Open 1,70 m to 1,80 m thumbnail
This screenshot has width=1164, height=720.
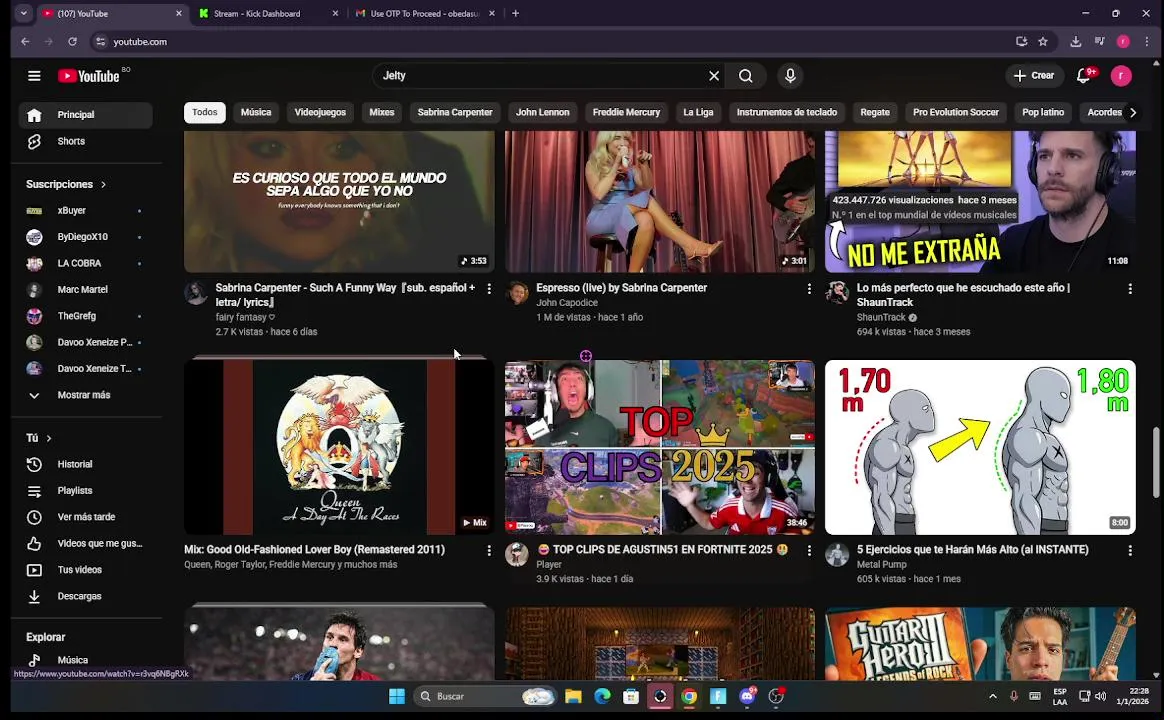pyautogui.click(x=980, y=447)
